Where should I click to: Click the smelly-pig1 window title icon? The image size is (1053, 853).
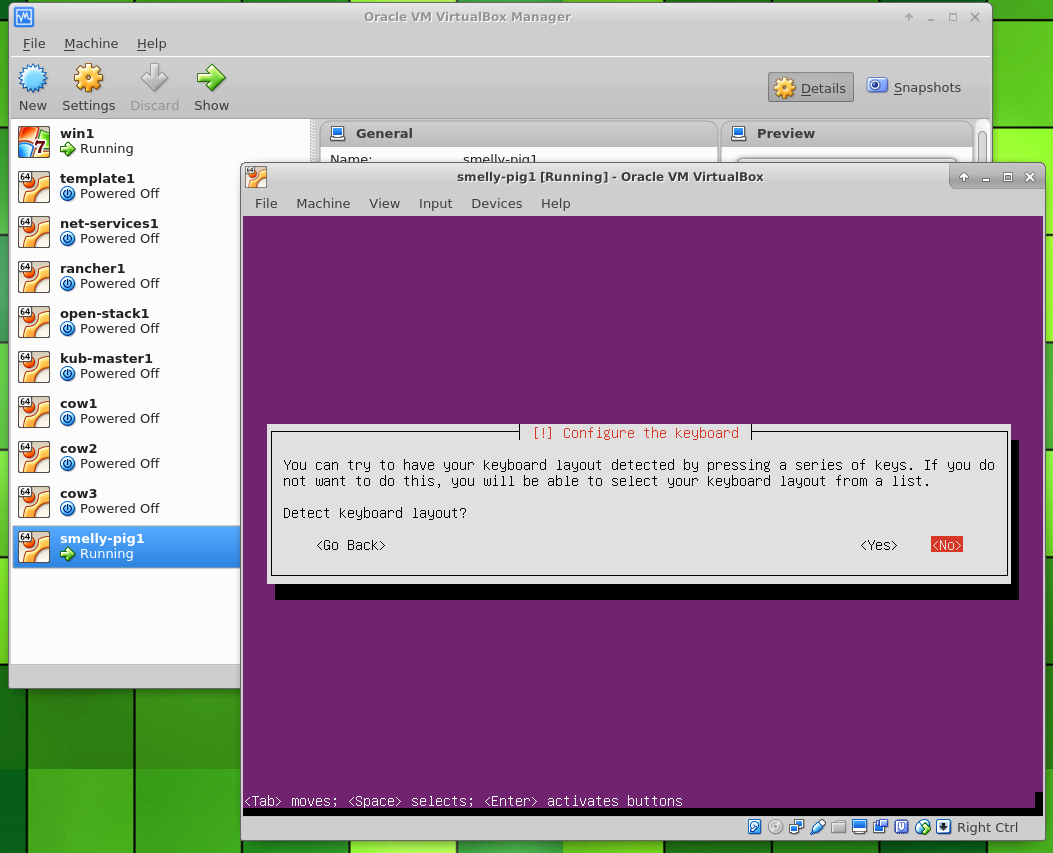[256, 177]
